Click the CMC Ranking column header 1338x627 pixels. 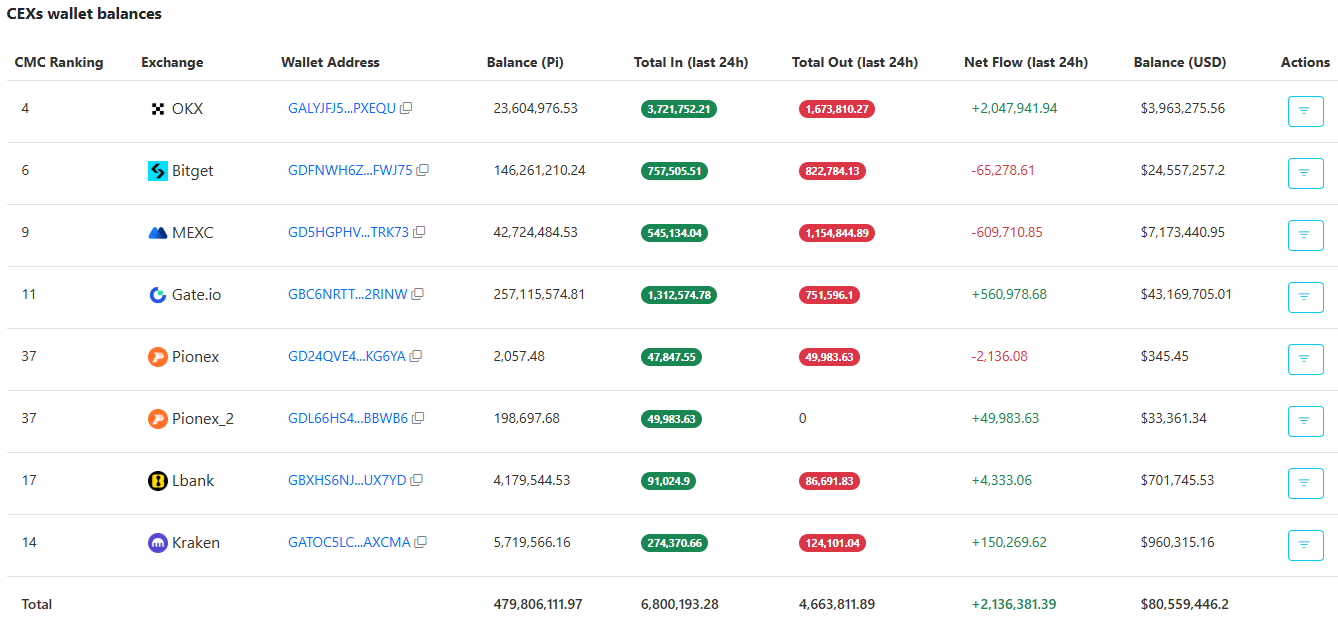click(57, 62)
